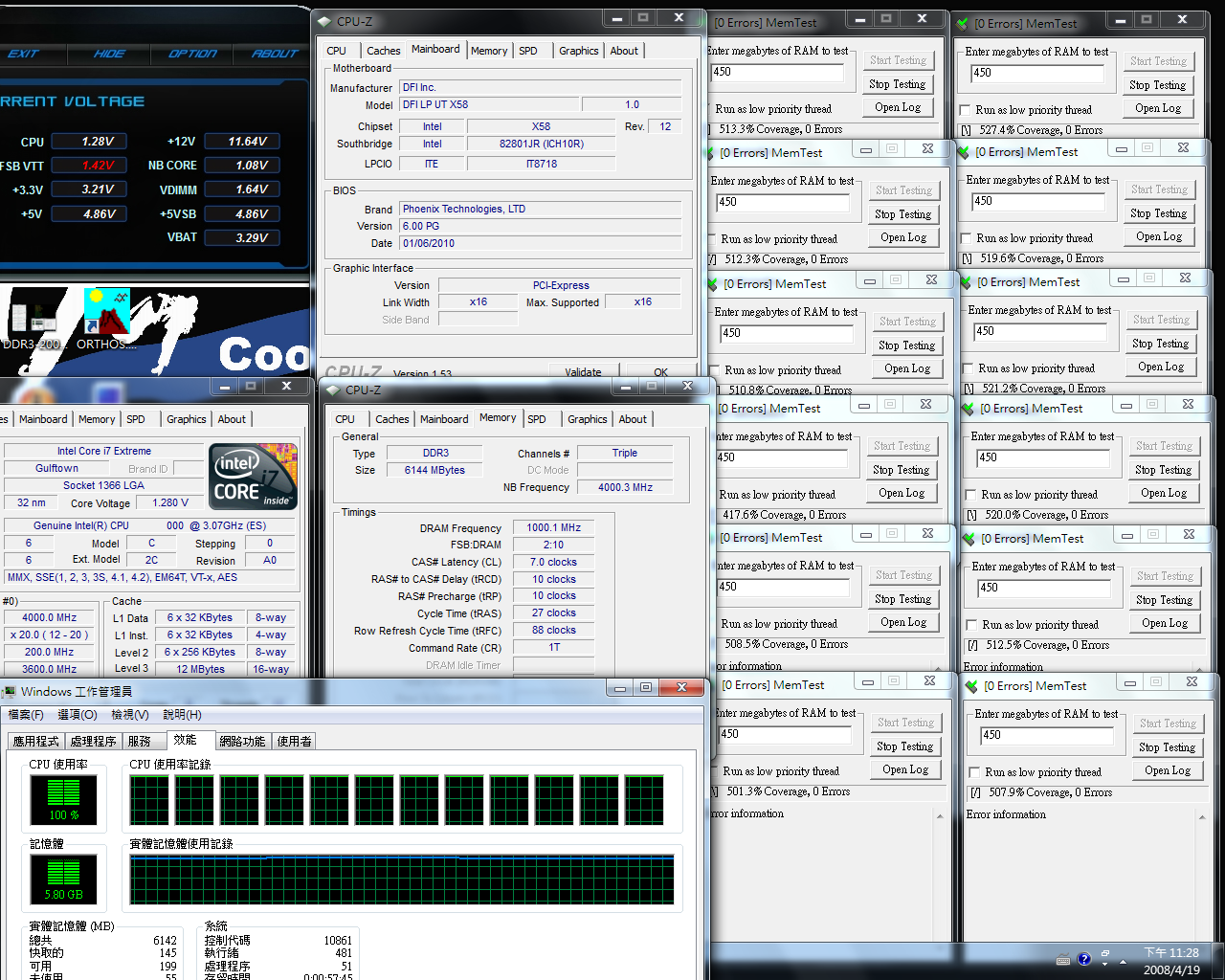The width and height of the screenshot is (1225, 980).
Task: Open the keyboard icon in the system tray
Action: (x=1063, y=960)
